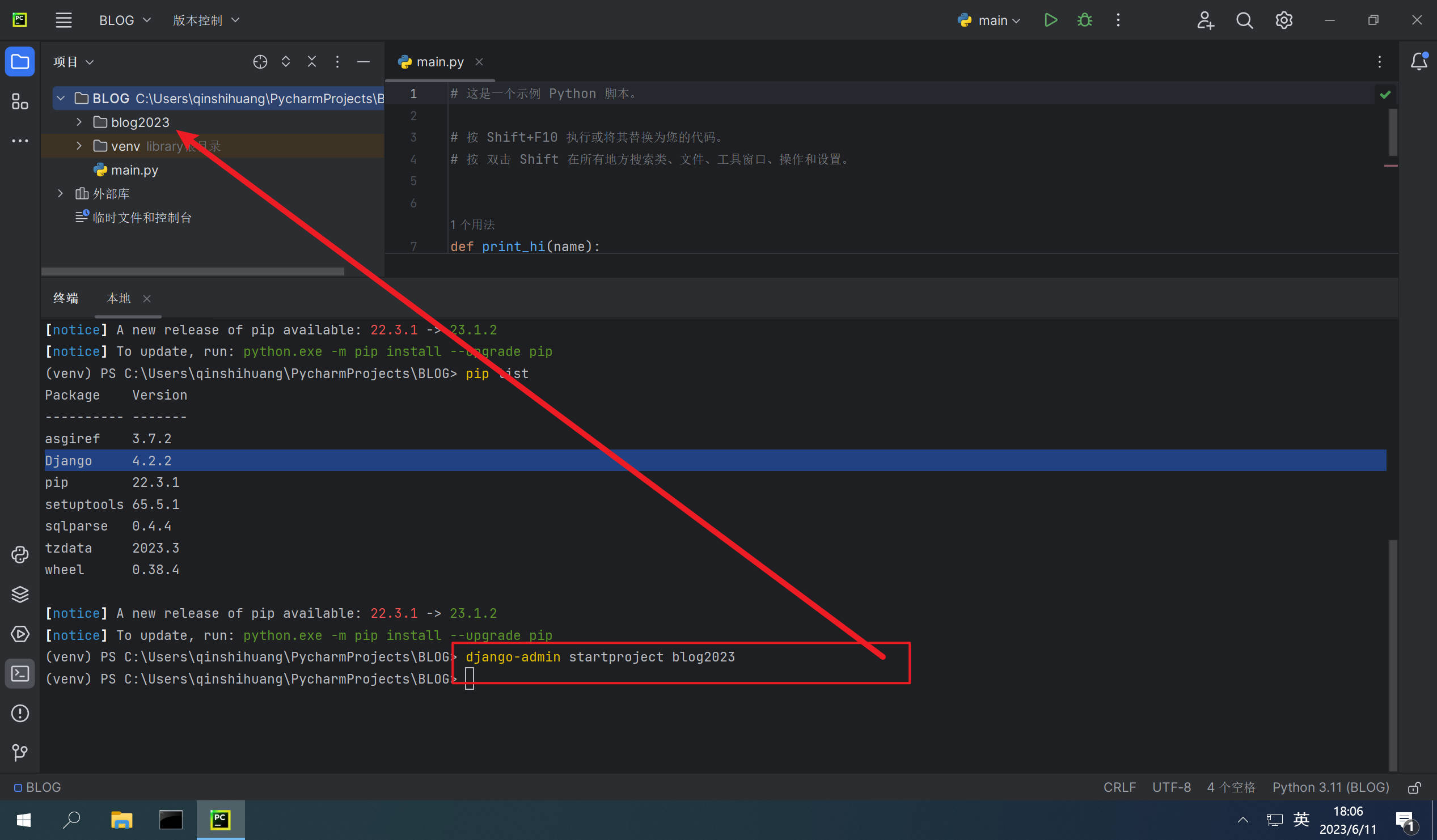Screen dimensions: 1437x840
Task: Open the Windows Start menu
Action: (x=24, y=820)
